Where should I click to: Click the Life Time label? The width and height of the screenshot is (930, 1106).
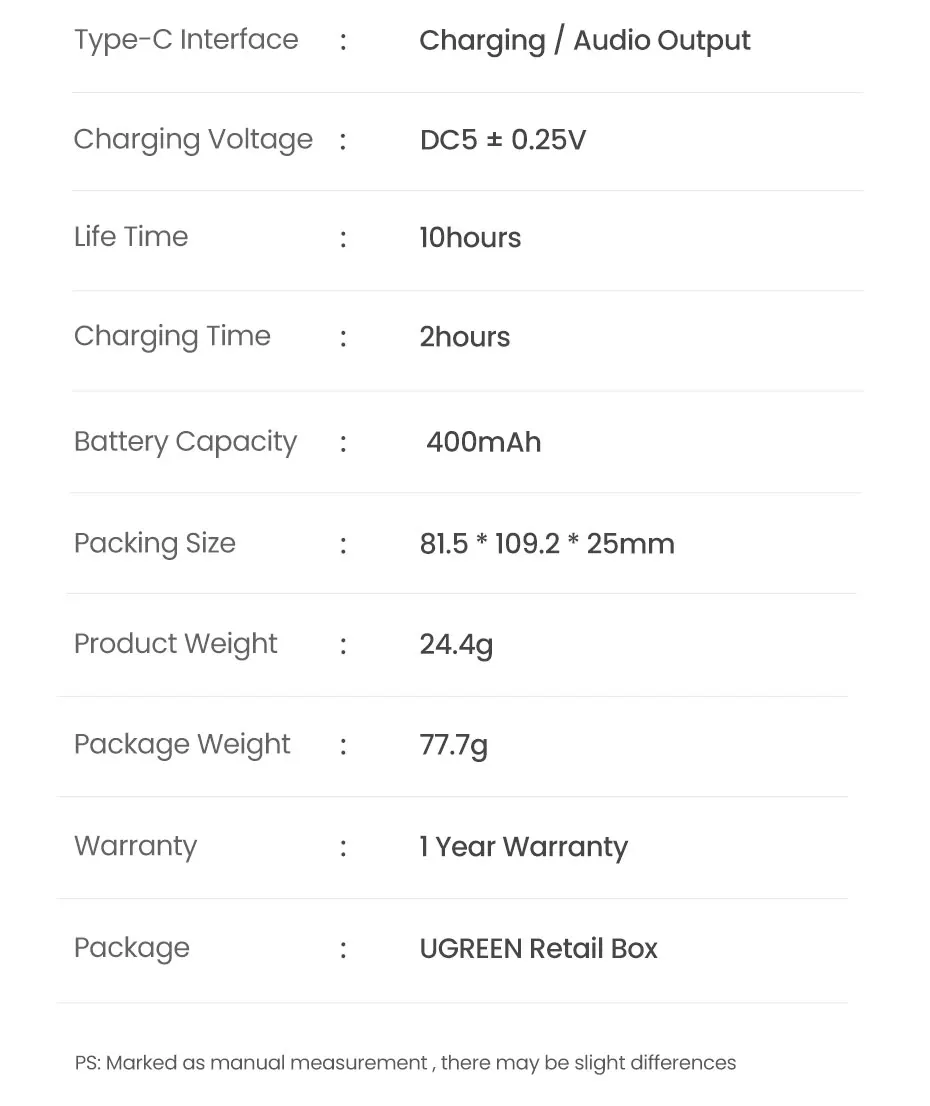coord(131,237)
